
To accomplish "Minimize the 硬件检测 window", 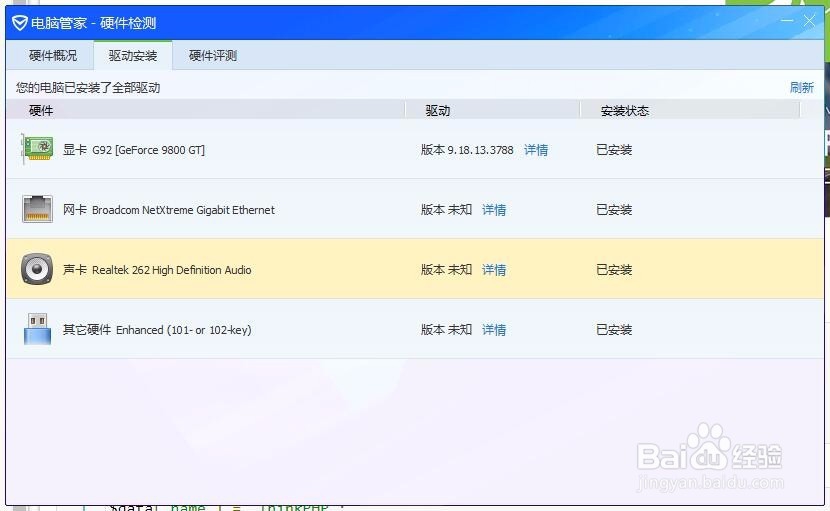I will point(787,21).
